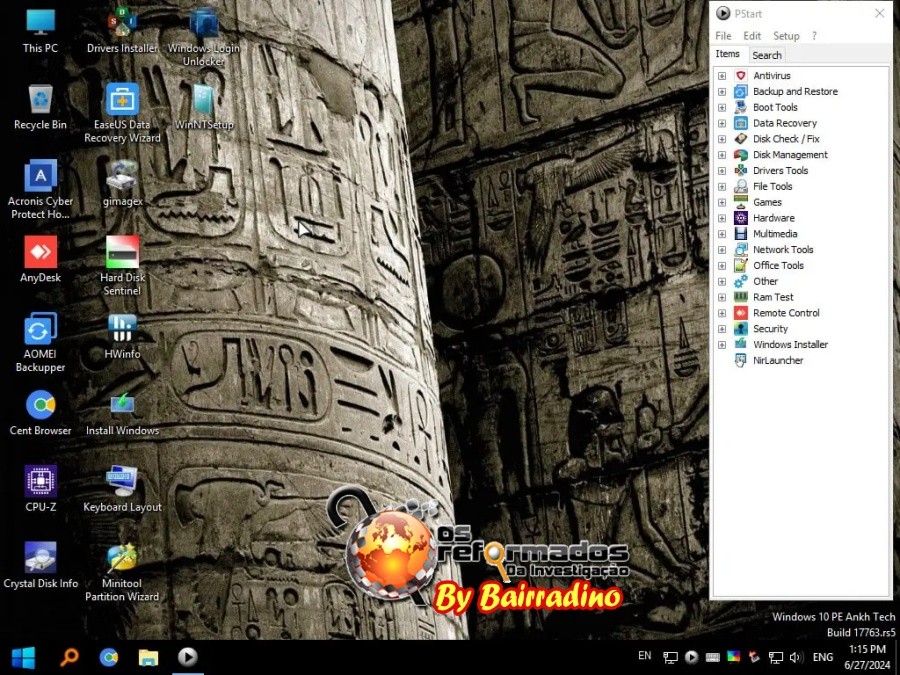Click the Ram Test memory icon in PStart

click(x=741, y=297)
